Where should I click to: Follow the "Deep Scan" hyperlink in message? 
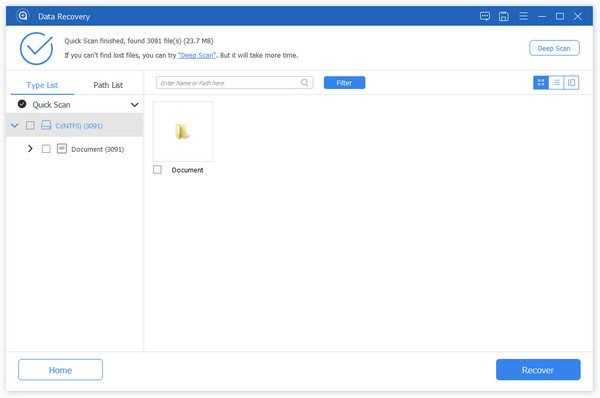tap(197, 55)
